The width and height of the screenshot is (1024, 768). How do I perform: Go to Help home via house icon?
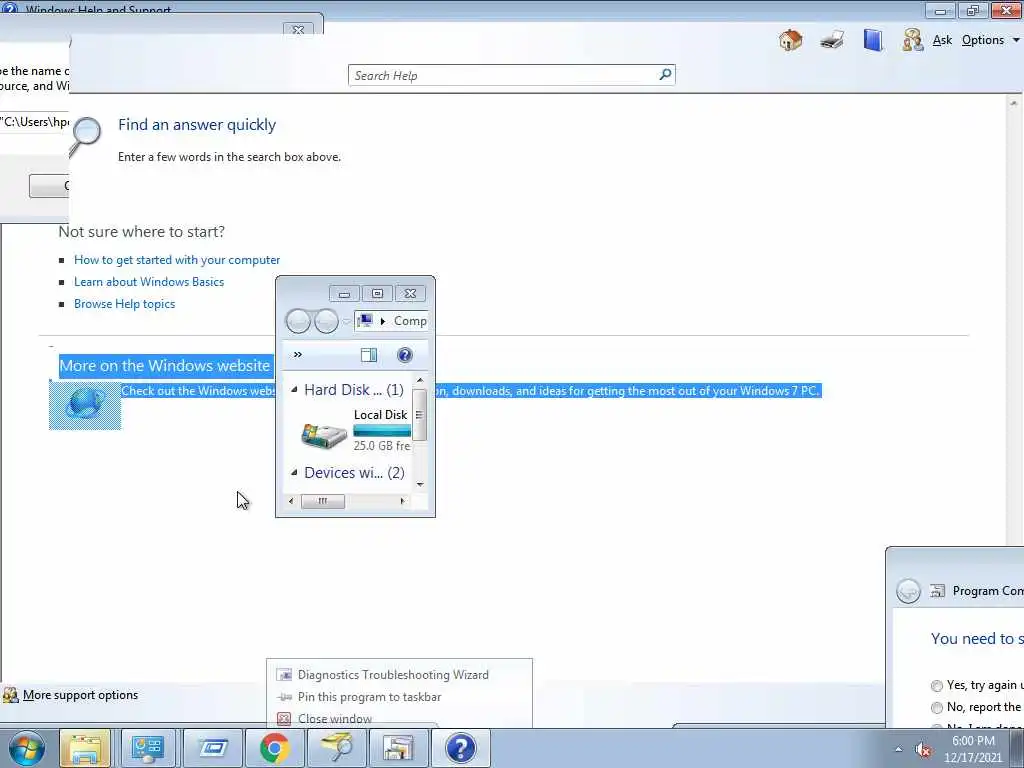point(790,40)
